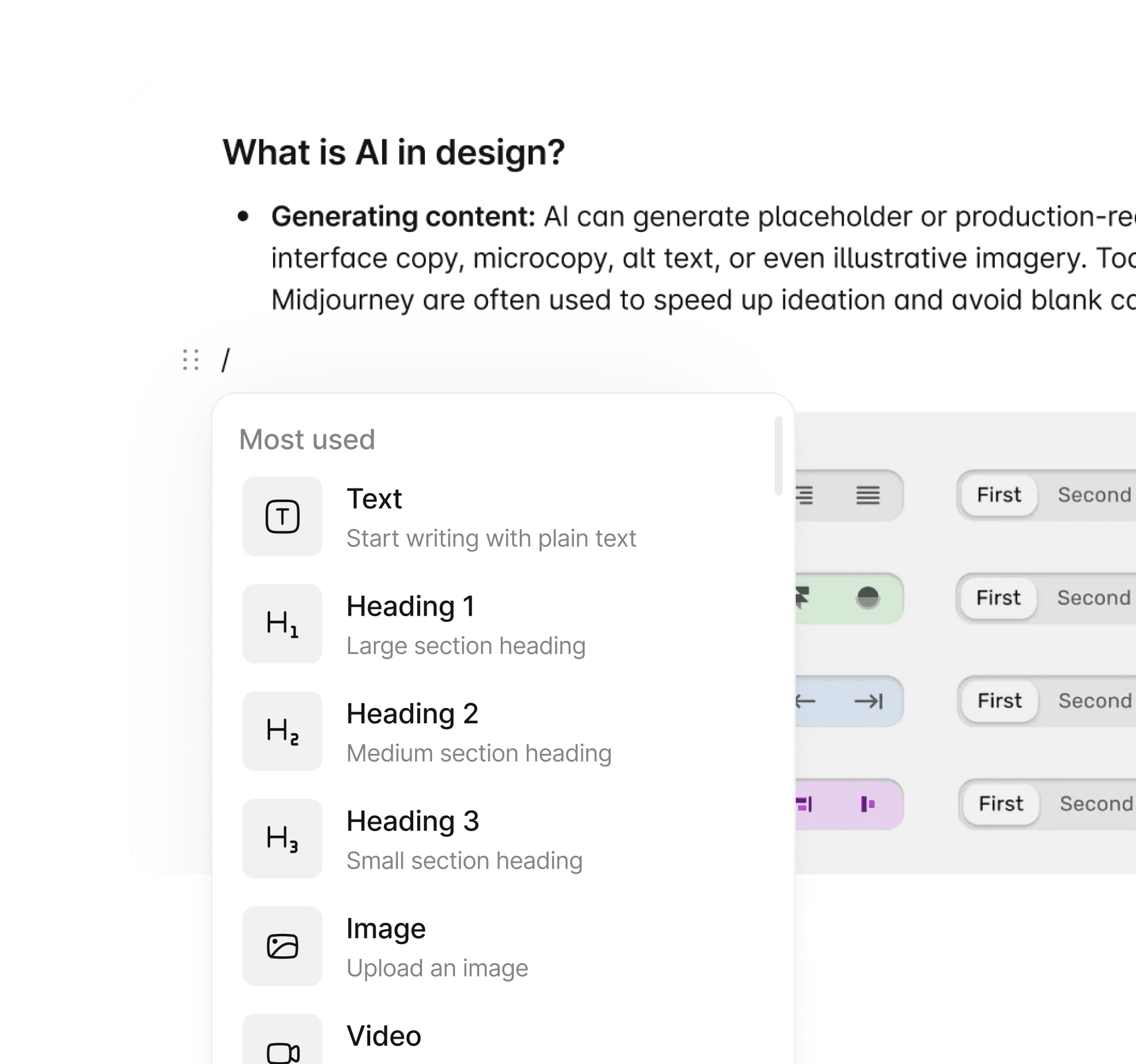Click the H1 heading icon

282,624
